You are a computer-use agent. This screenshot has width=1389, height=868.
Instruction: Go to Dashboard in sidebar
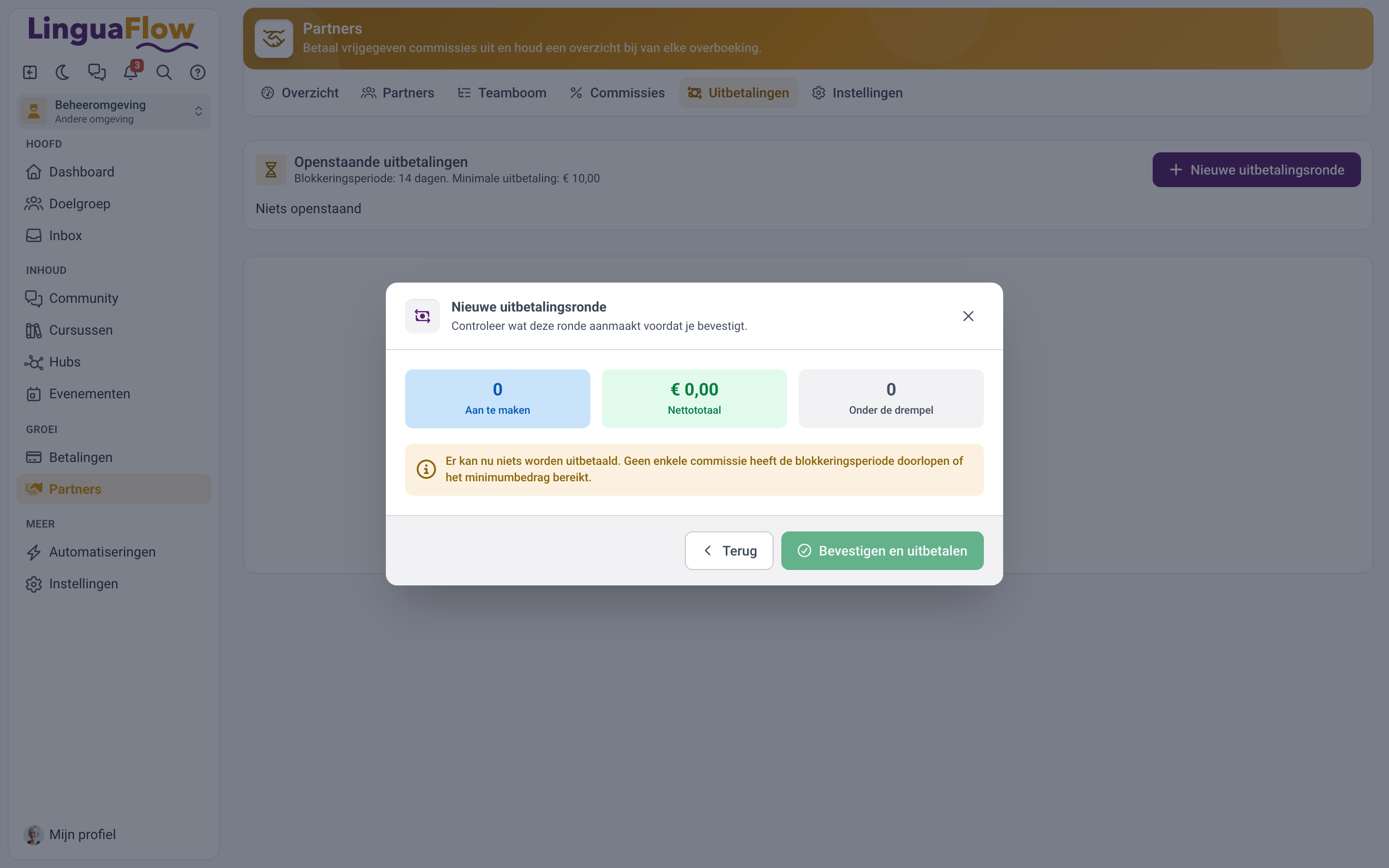pyautogui.click(x=114, y=172)
